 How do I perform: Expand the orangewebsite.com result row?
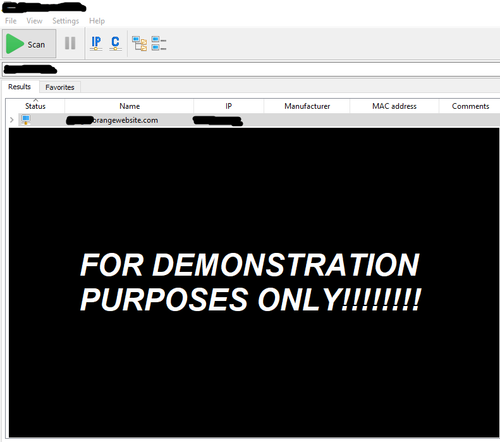coord(12,120)
